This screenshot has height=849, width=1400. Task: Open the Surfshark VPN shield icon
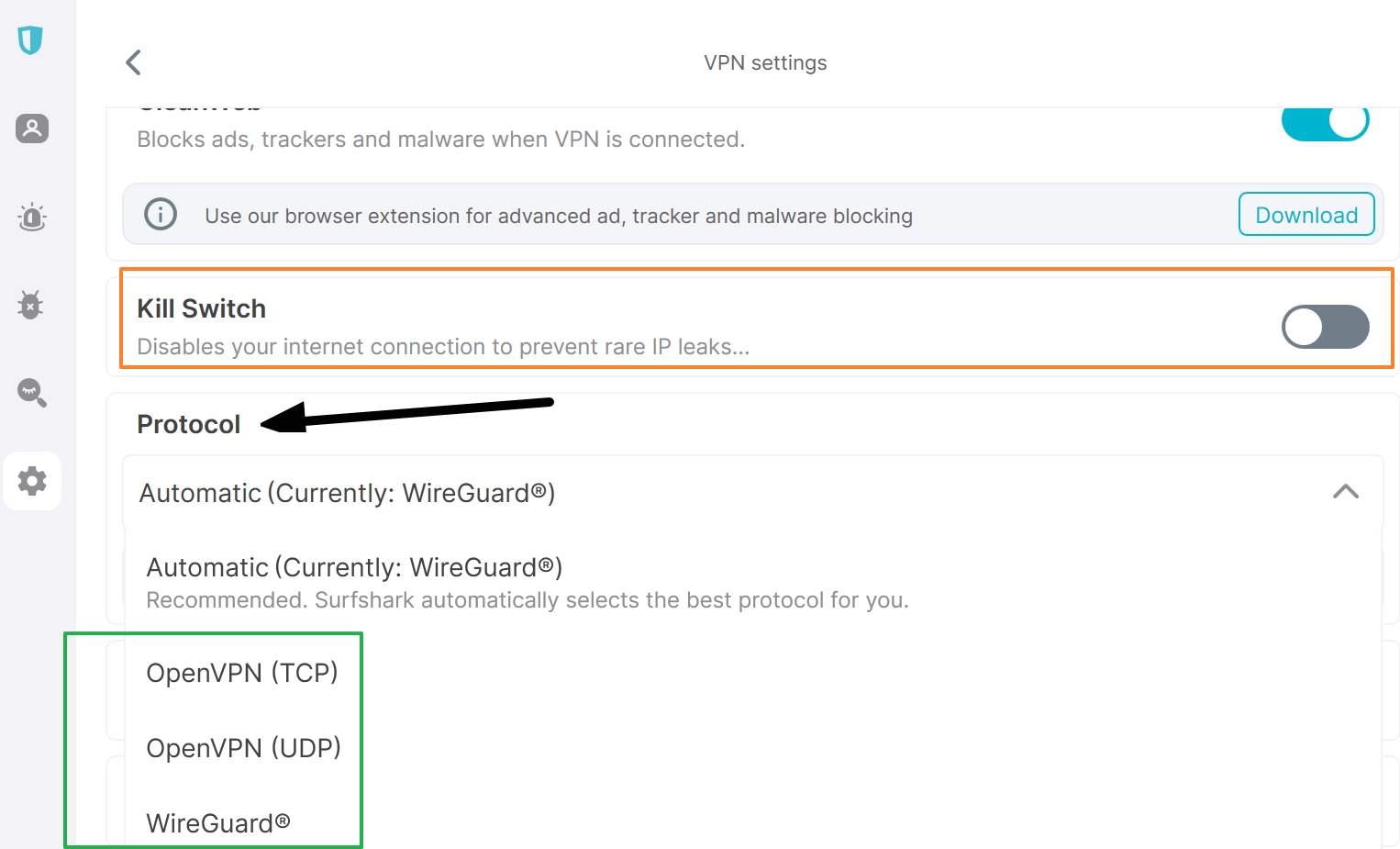point(30,40)
